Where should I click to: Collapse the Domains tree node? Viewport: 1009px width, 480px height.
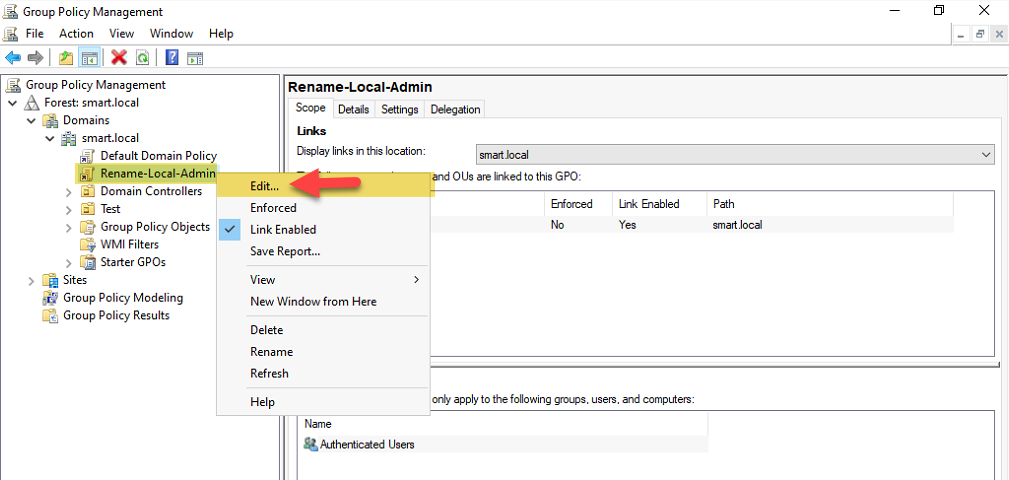[x=32, y=120]
